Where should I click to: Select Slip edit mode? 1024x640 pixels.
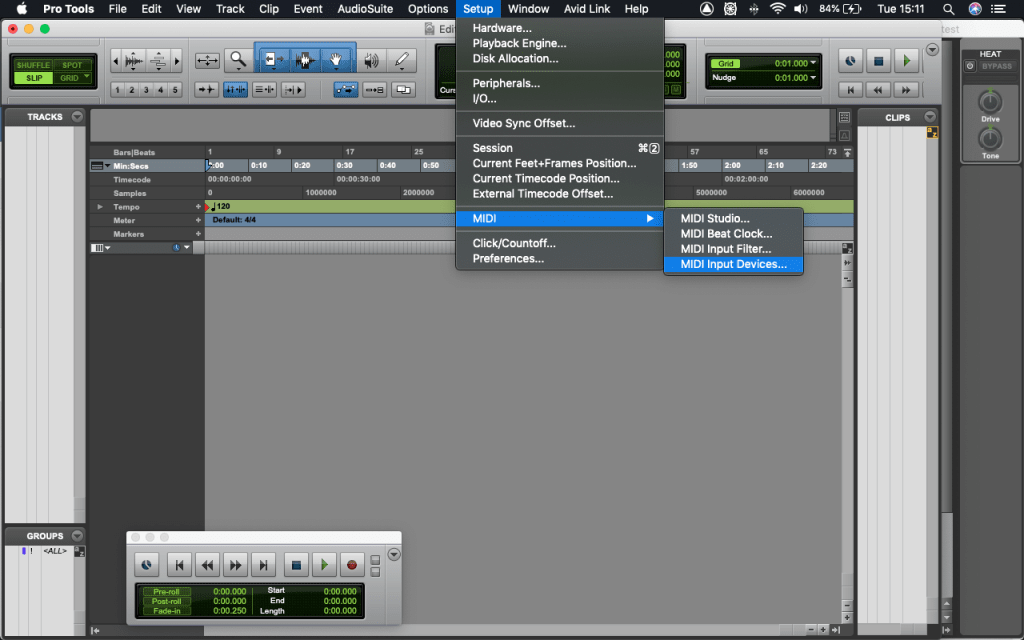pos(33,78)
